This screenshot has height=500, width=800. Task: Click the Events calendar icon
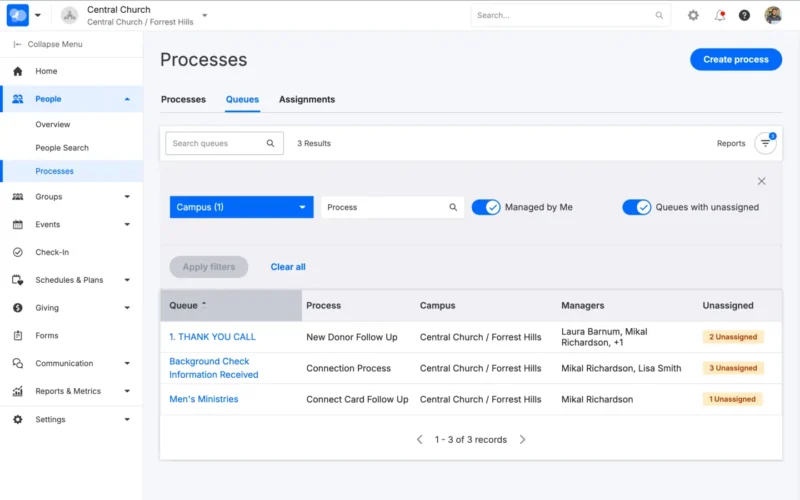coord(17,224)
